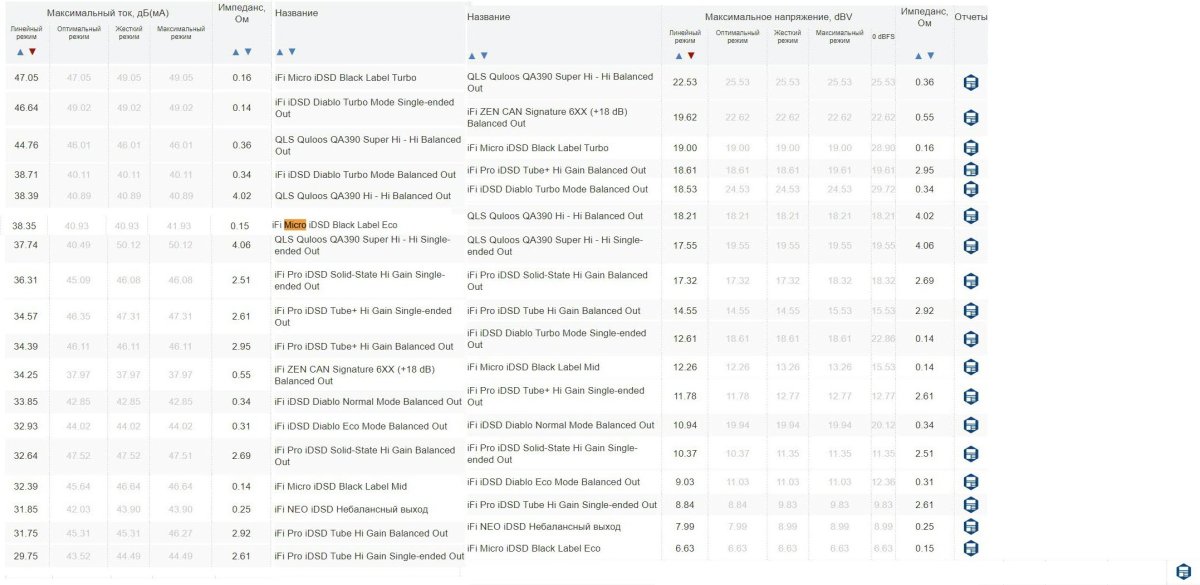Screen dimensions: 1200x585
Task: Open report icon in the 18.53 dBV row
Action: [x=970, y=189]
